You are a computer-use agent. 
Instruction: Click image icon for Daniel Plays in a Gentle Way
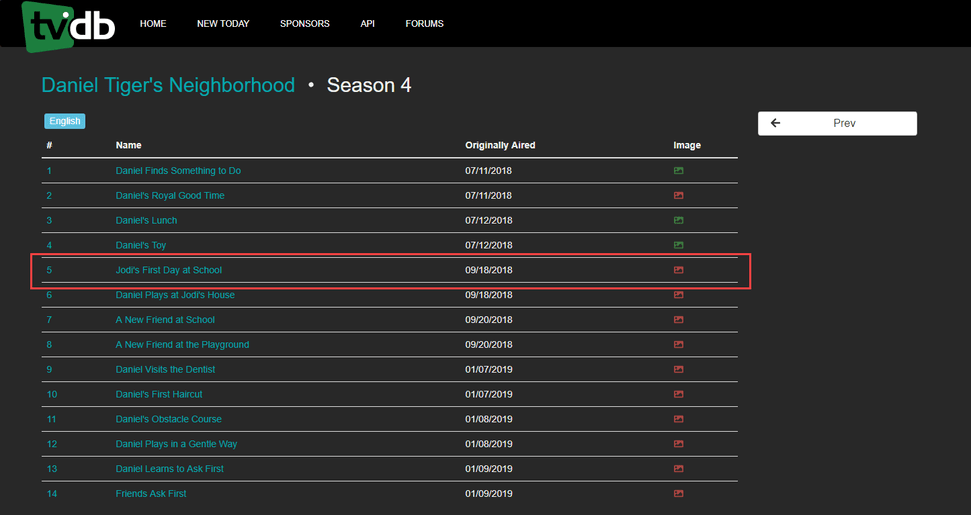tap(679, 444)
